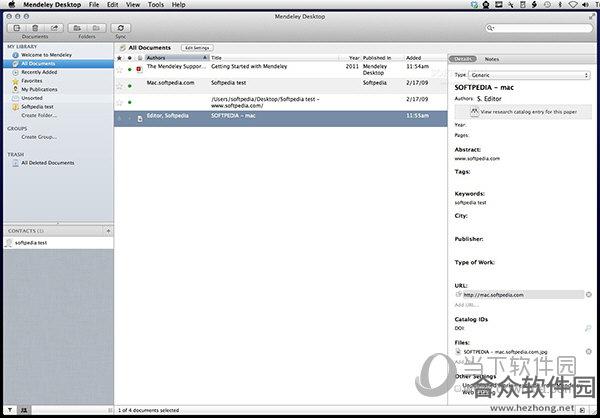Click the Welcome to Mendeley info icon
600x418 pixels.
click(x=15, y=55)
